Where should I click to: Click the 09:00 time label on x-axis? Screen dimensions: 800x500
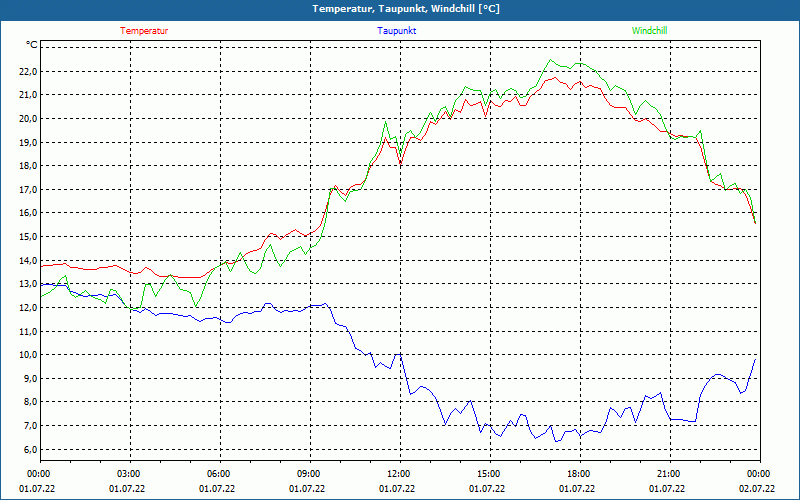coord(310,474)
